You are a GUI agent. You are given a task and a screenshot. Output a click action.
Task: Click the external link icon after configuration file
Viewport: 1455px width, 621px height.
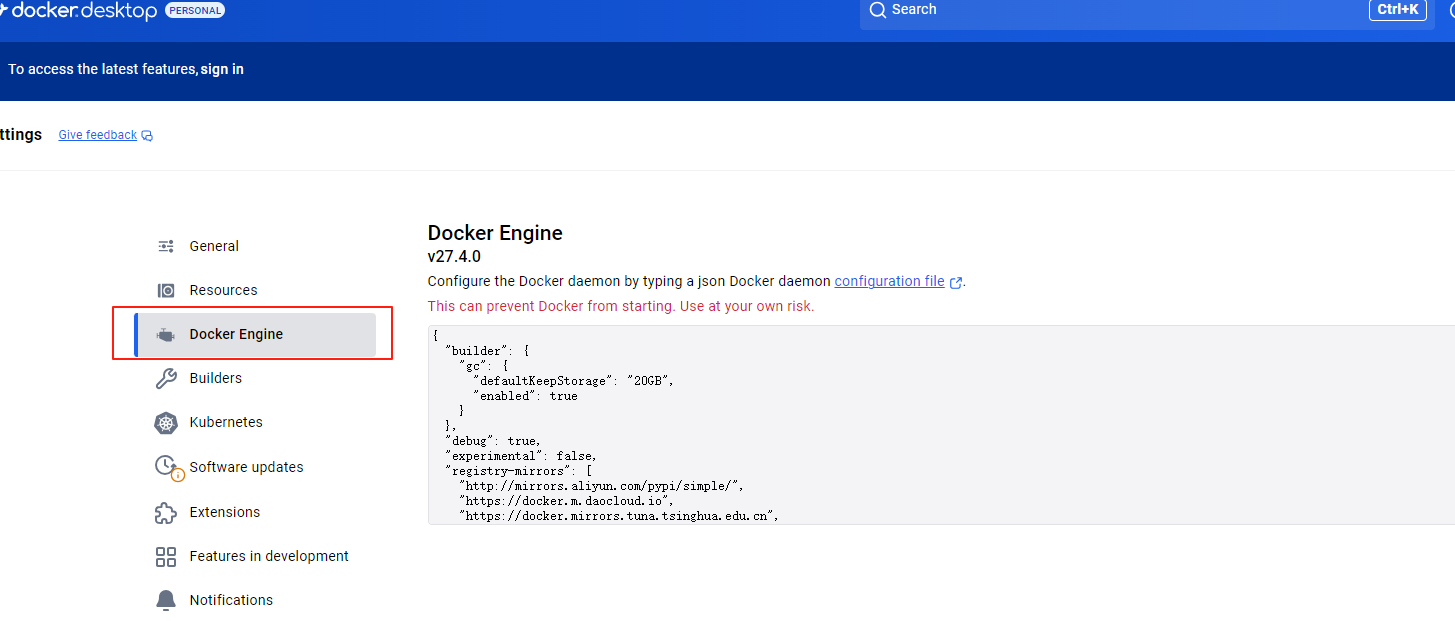955,282
